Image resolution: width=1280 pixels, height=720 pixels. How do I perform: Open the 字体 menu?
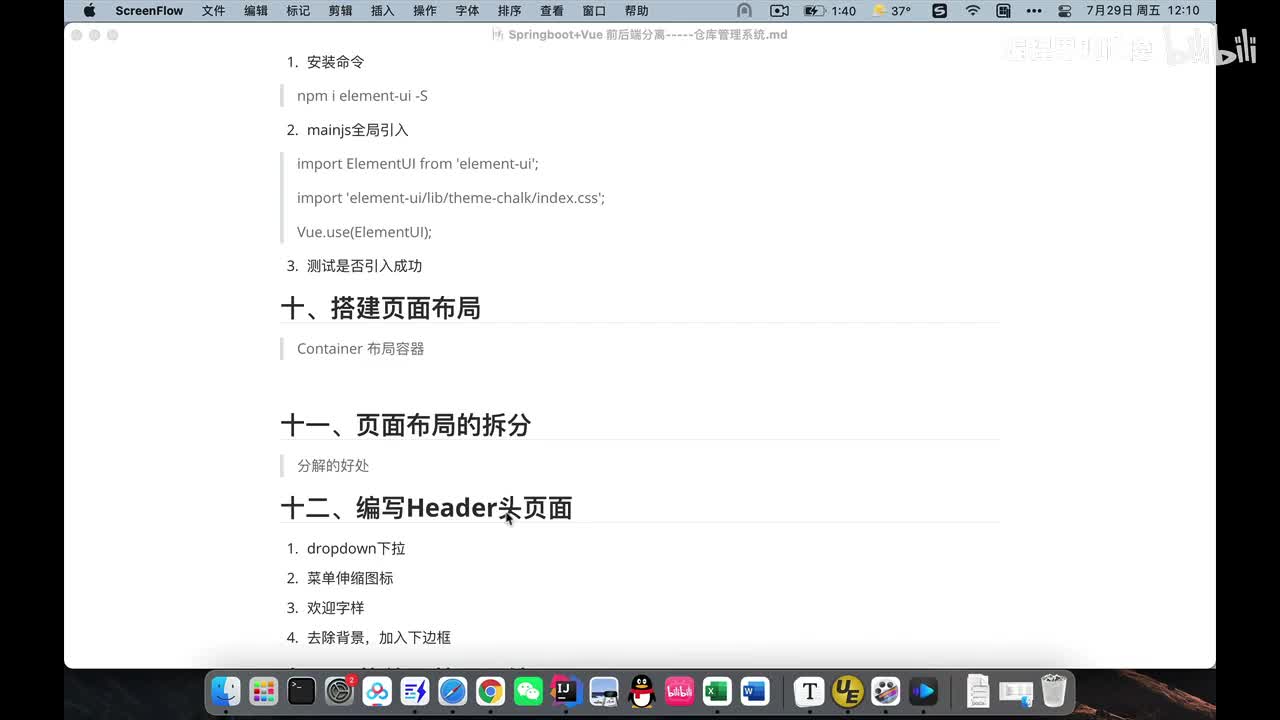click(467, 11)
